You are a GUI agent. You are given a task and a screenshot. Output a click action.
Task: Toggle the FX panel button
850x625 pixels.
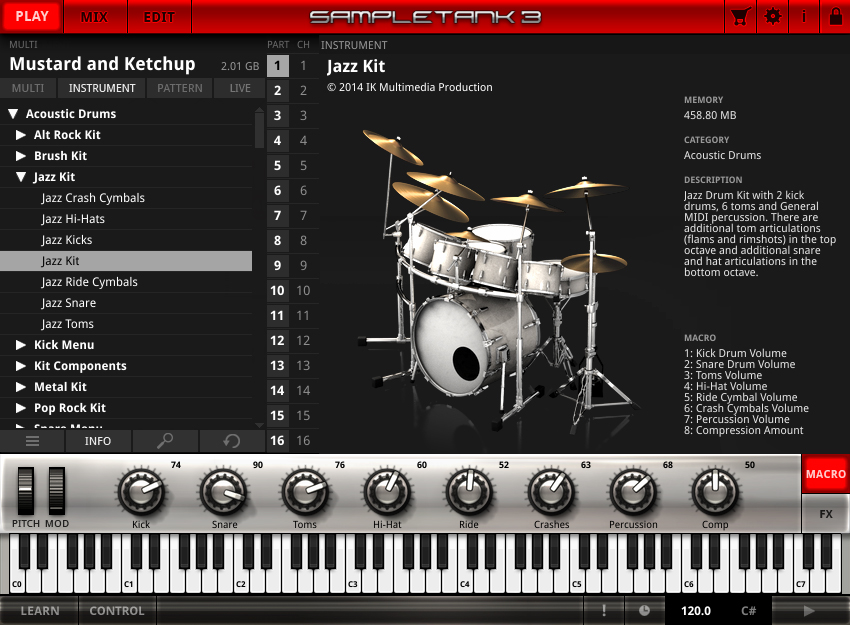(826, 513)
